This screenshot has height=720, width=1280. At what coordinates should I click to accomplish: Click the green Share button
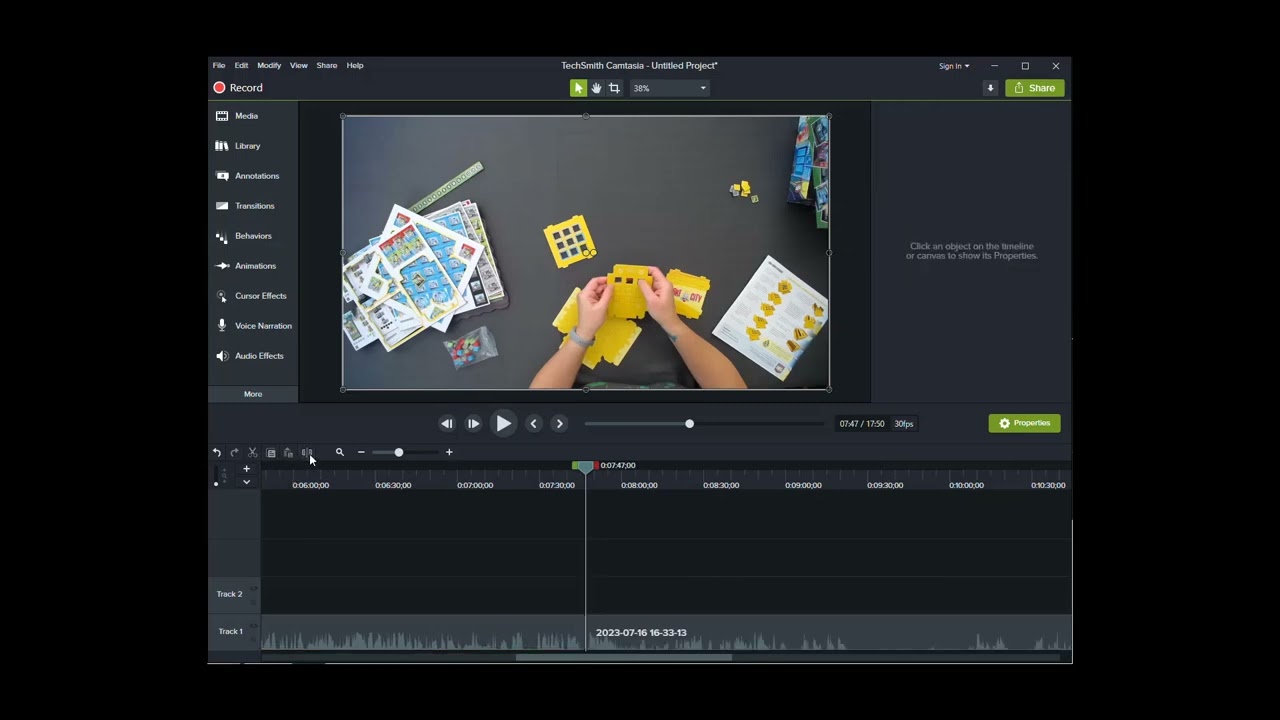pos(1035,88)
